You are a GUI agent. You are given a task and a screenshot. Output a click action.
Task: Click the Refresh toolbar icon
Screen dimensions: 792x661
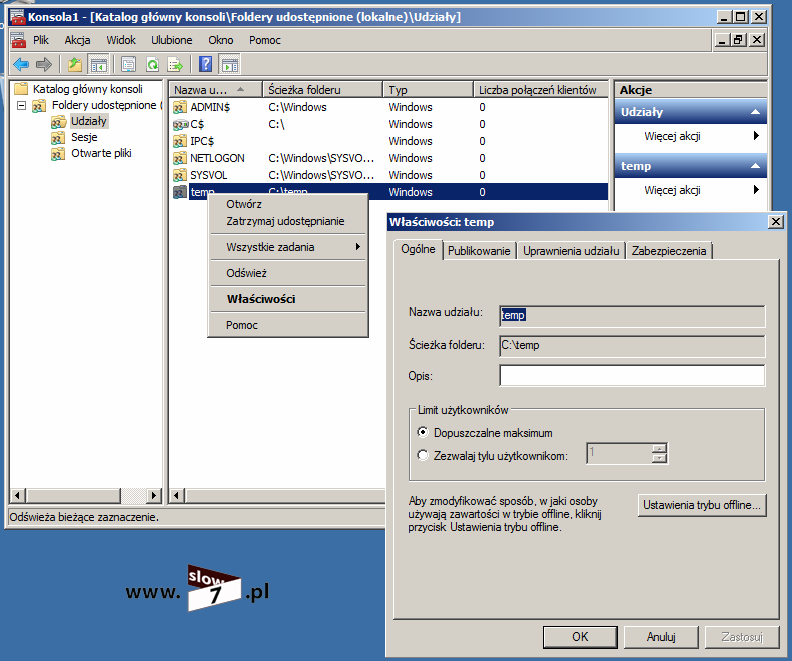tap(152, 65)
